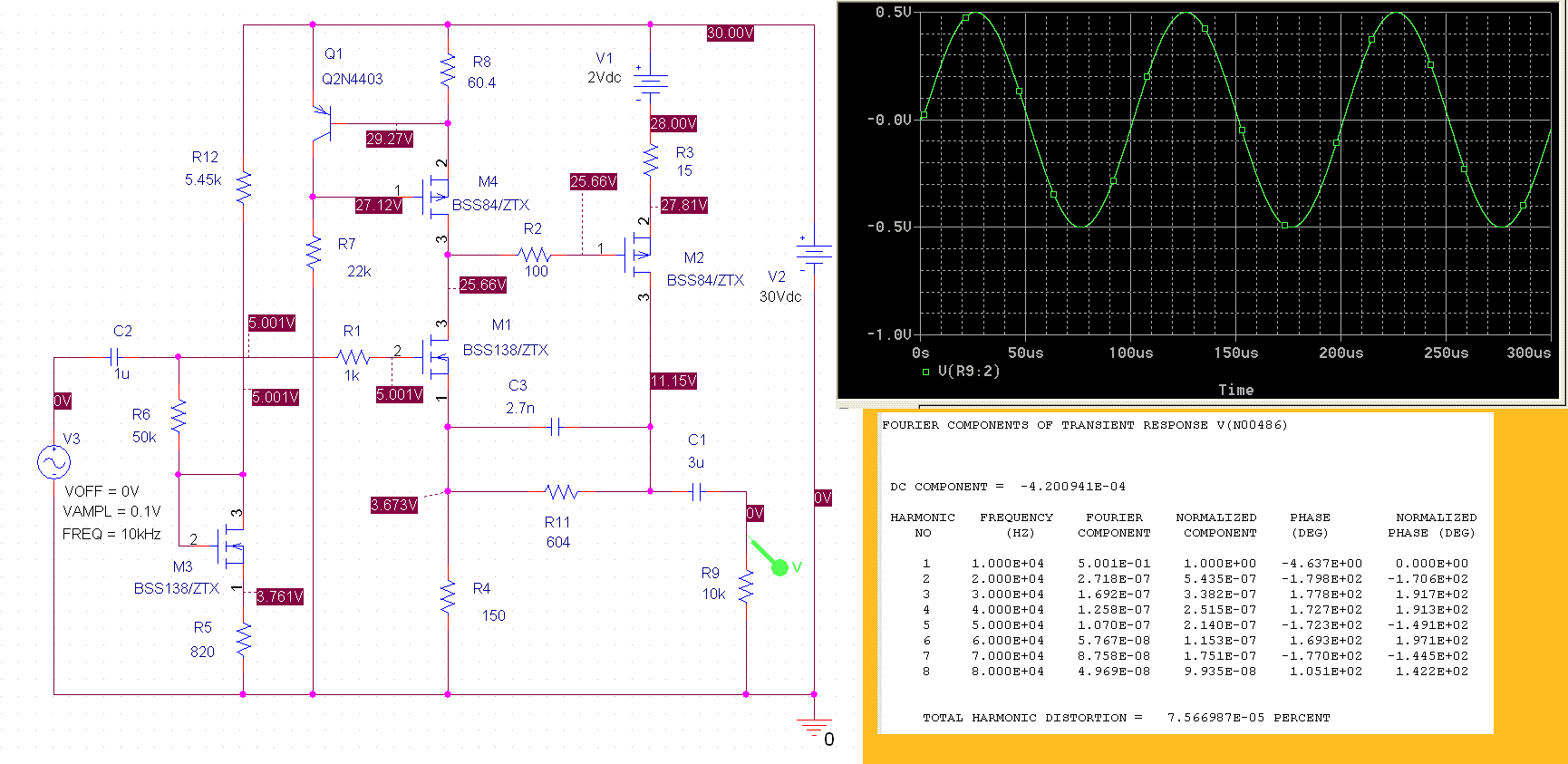Select the M1 MOSFET symbol
1568x764 pixels.
(436, 357)
